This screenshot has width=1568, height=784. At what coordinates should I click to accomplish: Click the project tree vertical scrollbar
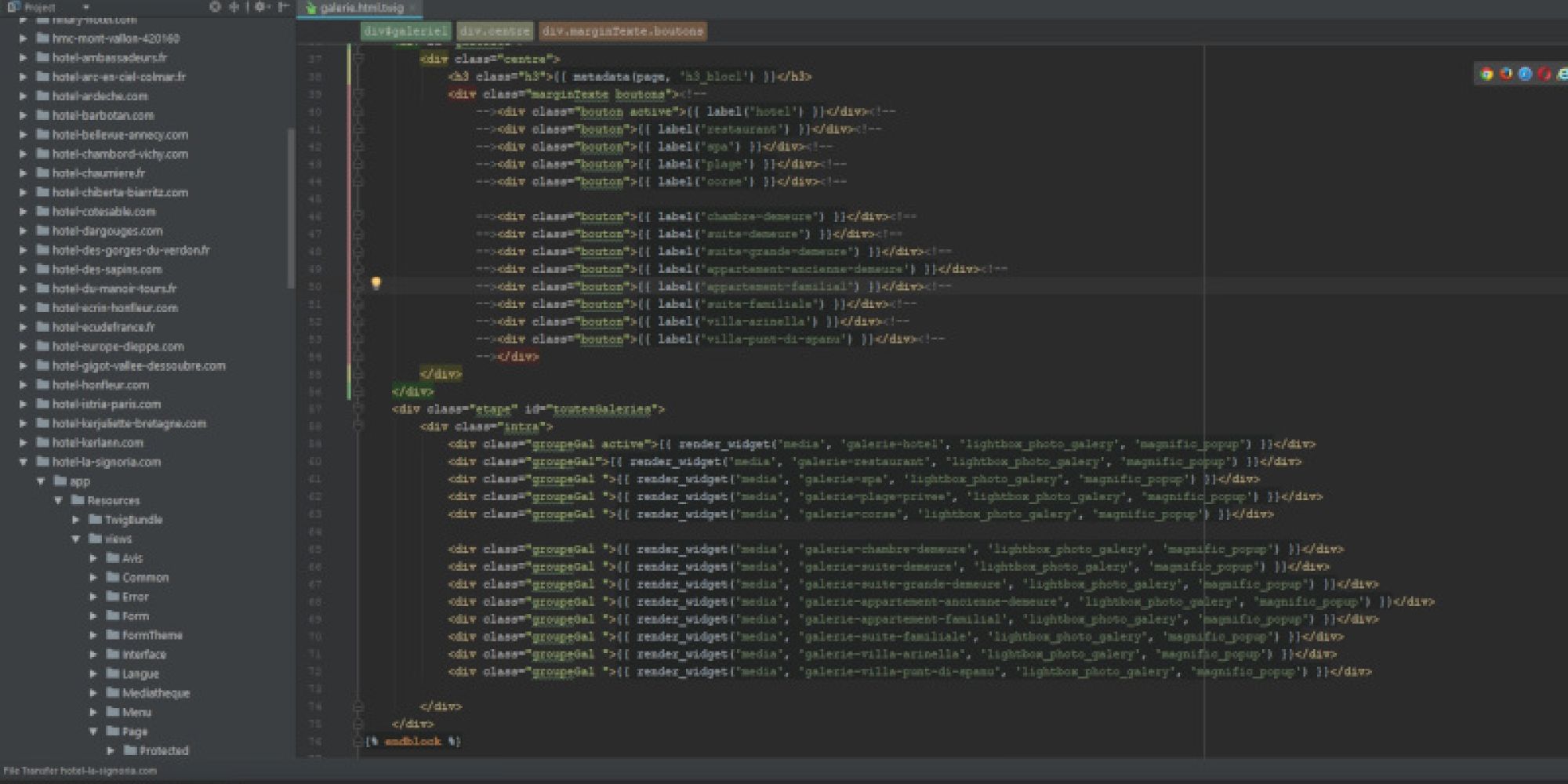point(291,208)
